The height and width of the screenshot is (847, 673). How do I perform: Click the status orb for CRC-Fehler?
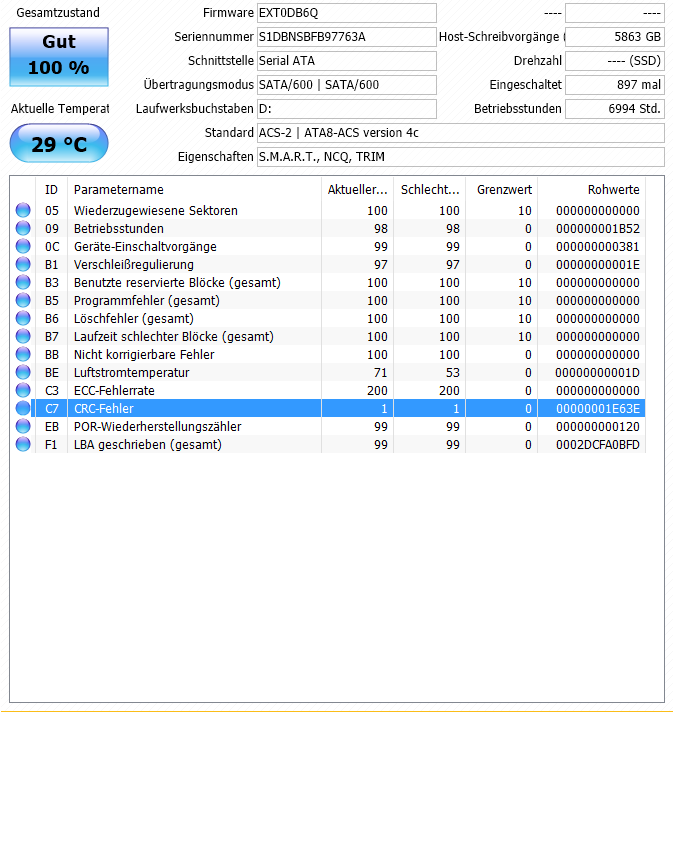[x=23, y=408]
